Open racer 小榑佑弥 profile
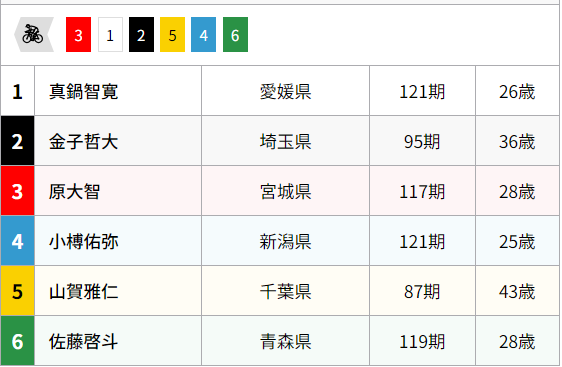The image size is (562, 367). (84, 241)
